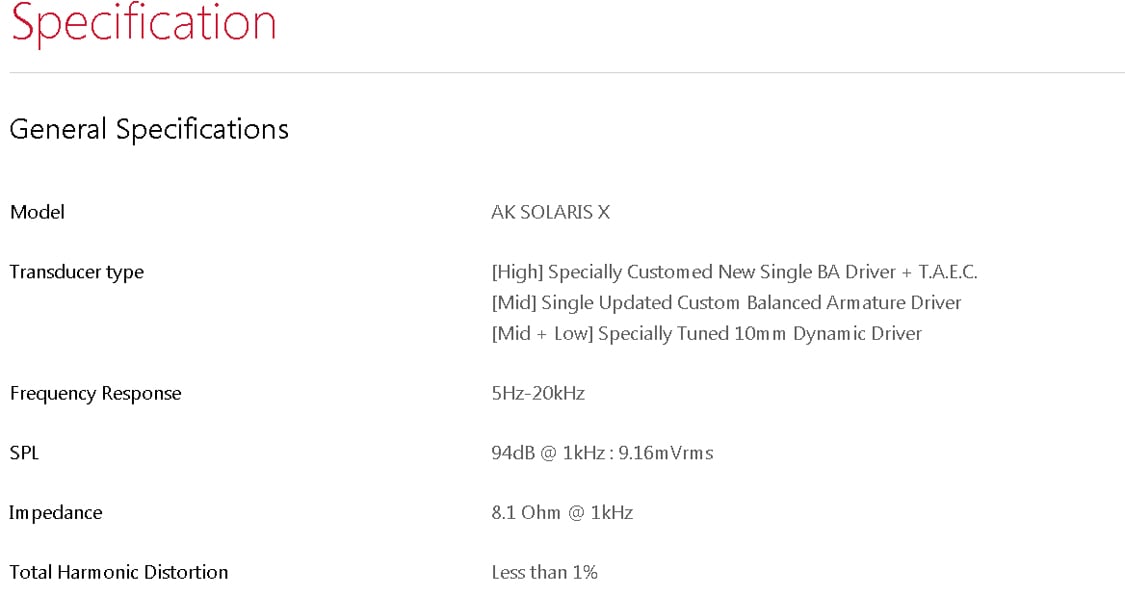The image size is (1125, 596).
Task: Click the horizontal divider under Specification
Action: pyautogui.click(x=567, y=72)
